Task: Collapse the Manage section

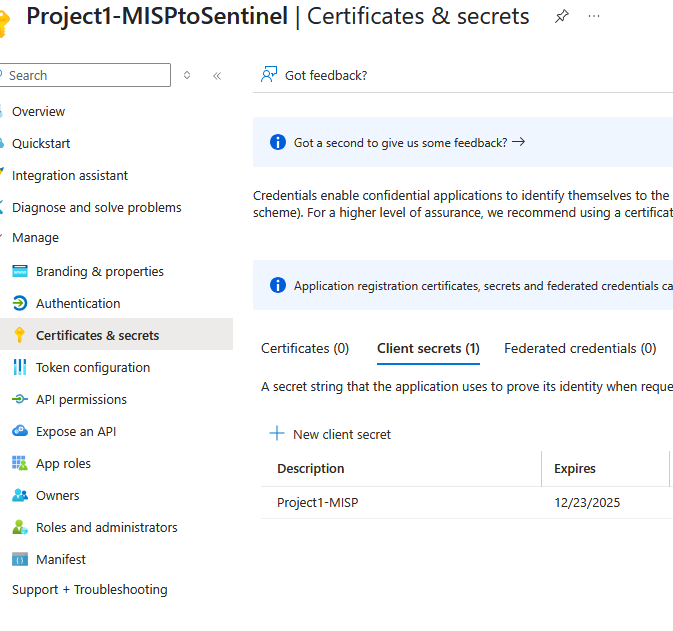Action: pos(35,238)
